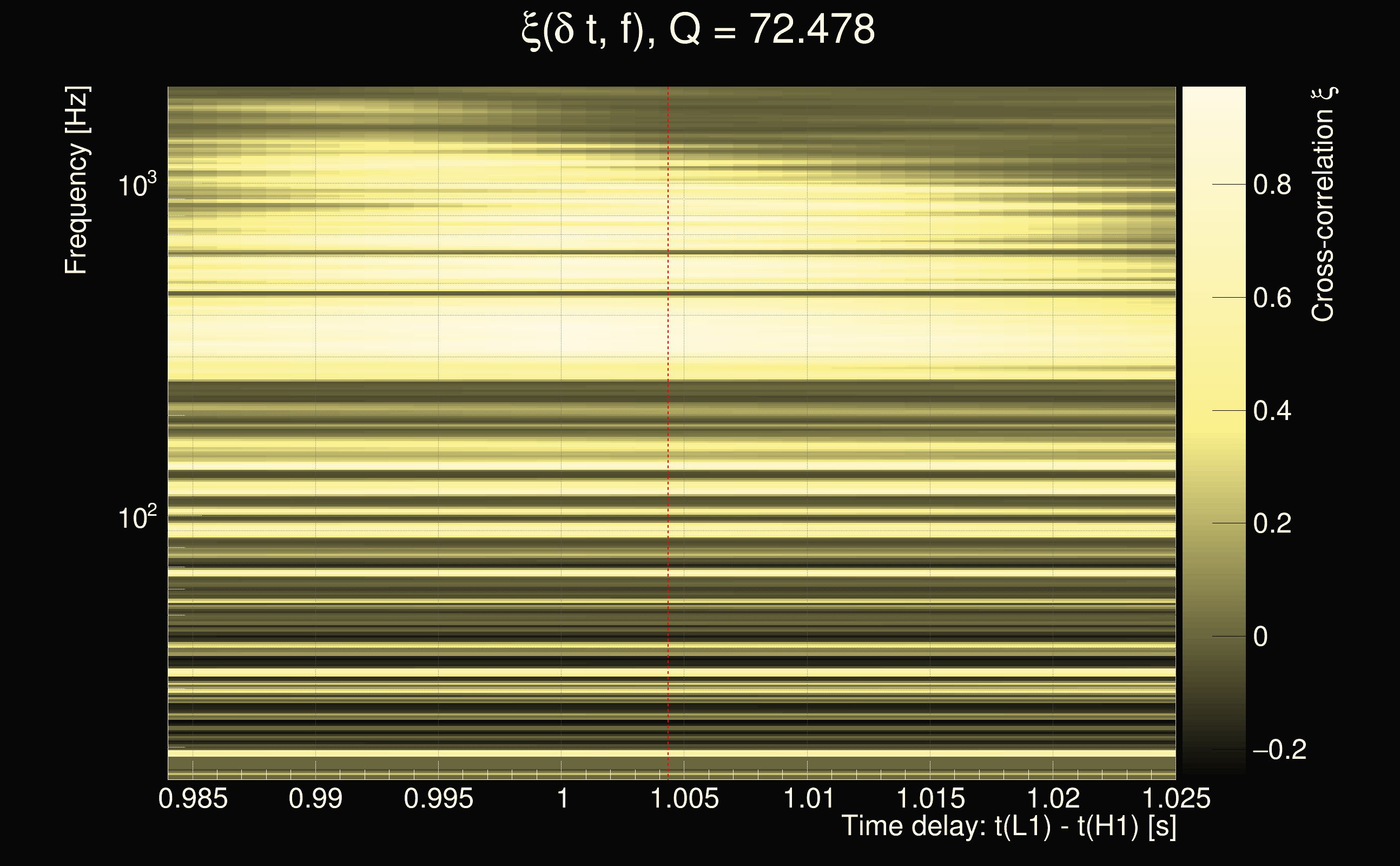1400x866 pixels.
Task: Click the 0.99 x-axis tick label
Action: [315, 798]
